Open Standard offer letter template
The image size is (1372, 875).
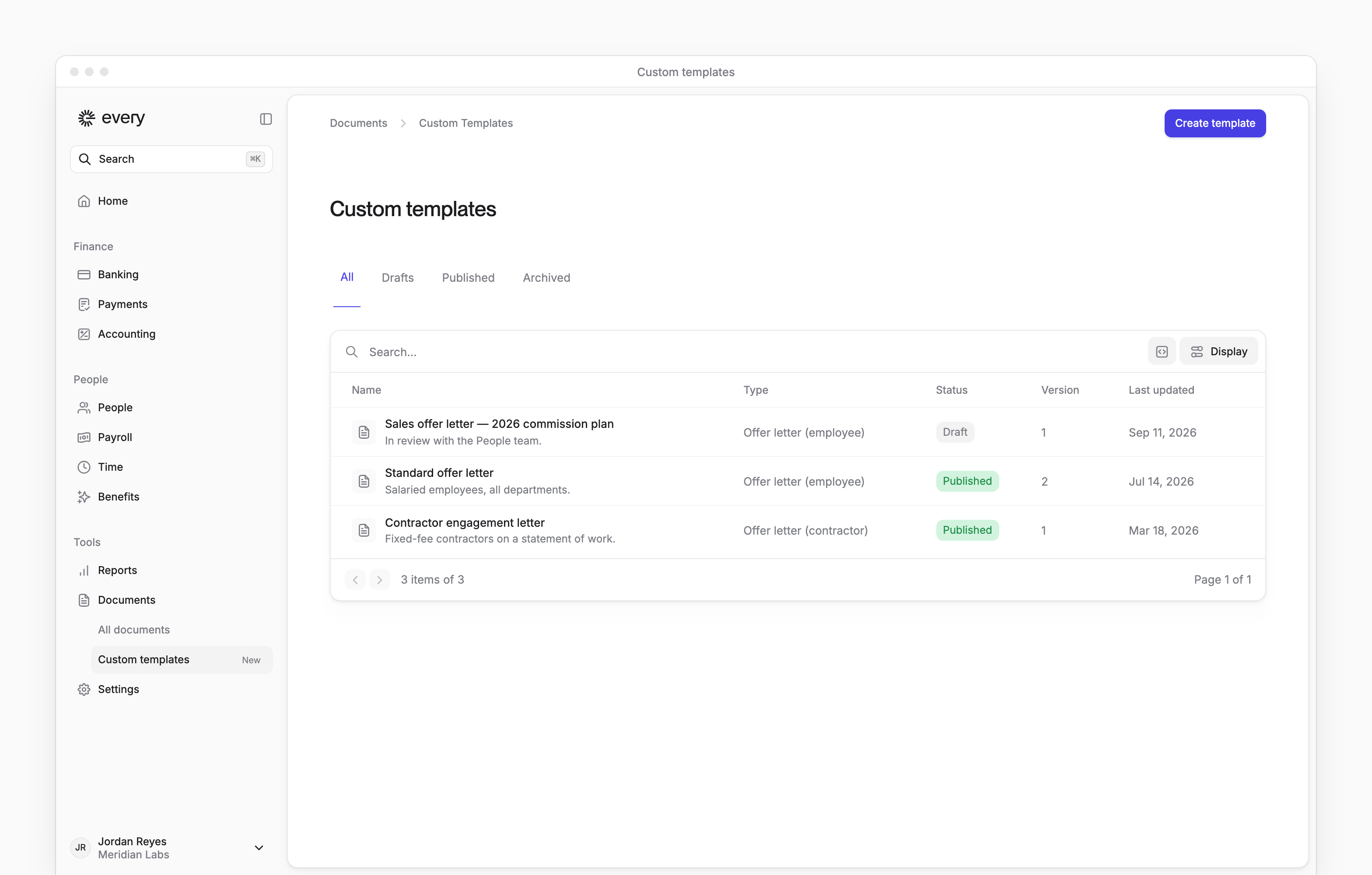[439, 473]
